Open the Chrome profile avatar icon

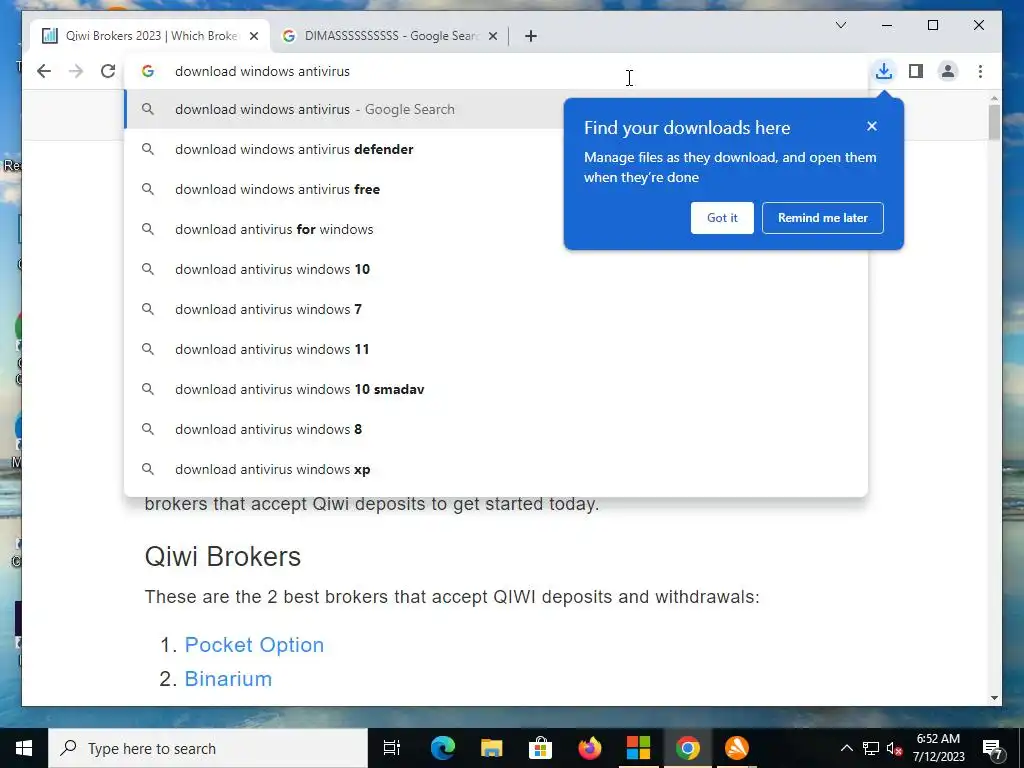click(x=948, y=71)
